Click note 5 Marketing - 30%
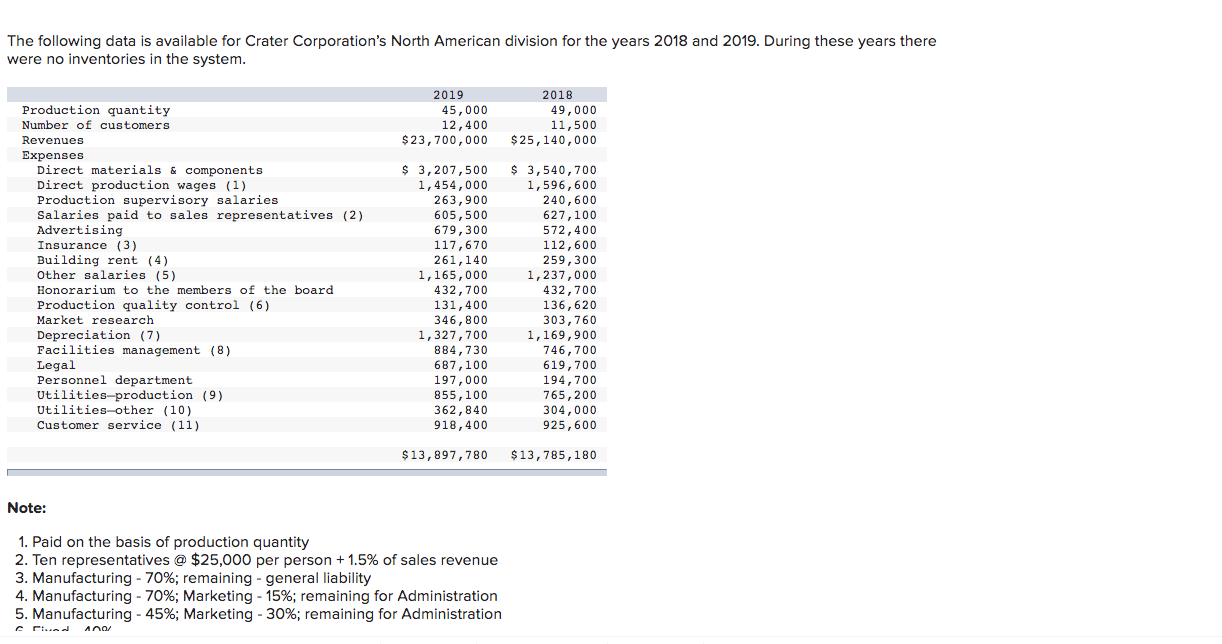The image size is (1222, 644). (x=259, y=614)
